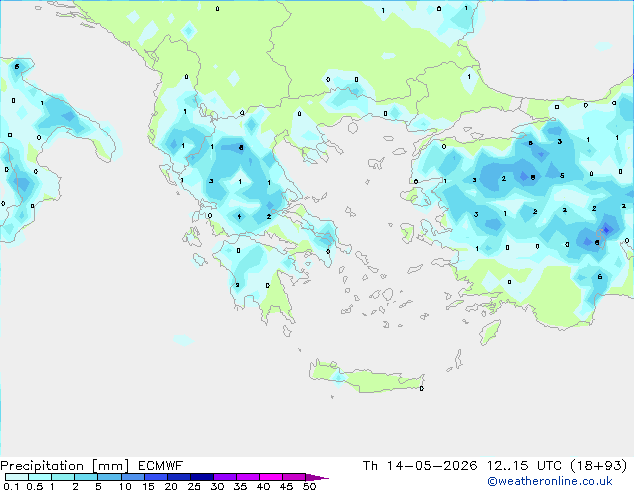Open the weatheronline.co.uk copyright link

coord(550,481)
